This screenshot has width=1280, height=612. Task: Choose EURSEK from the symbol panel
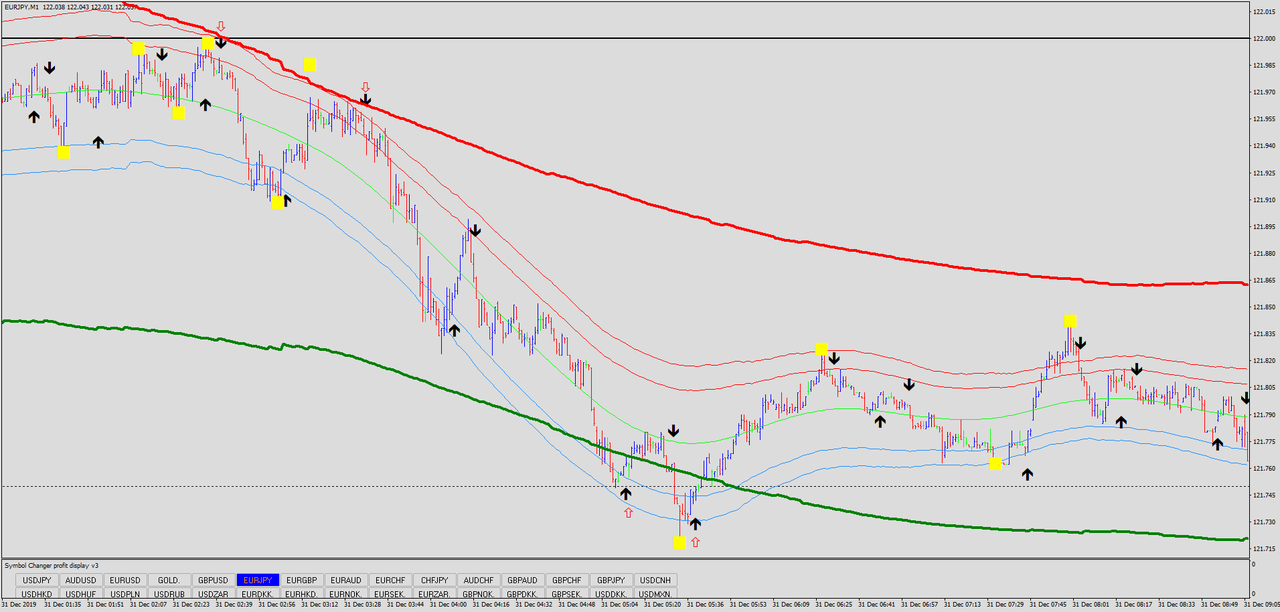tap(389, 593)
